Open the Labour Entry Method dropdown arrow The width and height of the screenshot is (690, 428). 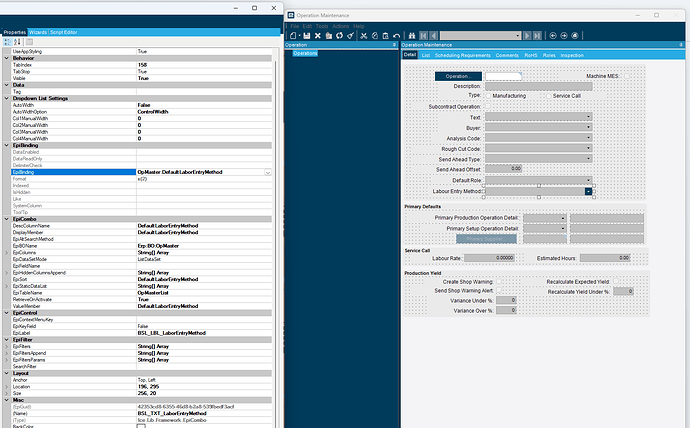[x=588, y=191]
